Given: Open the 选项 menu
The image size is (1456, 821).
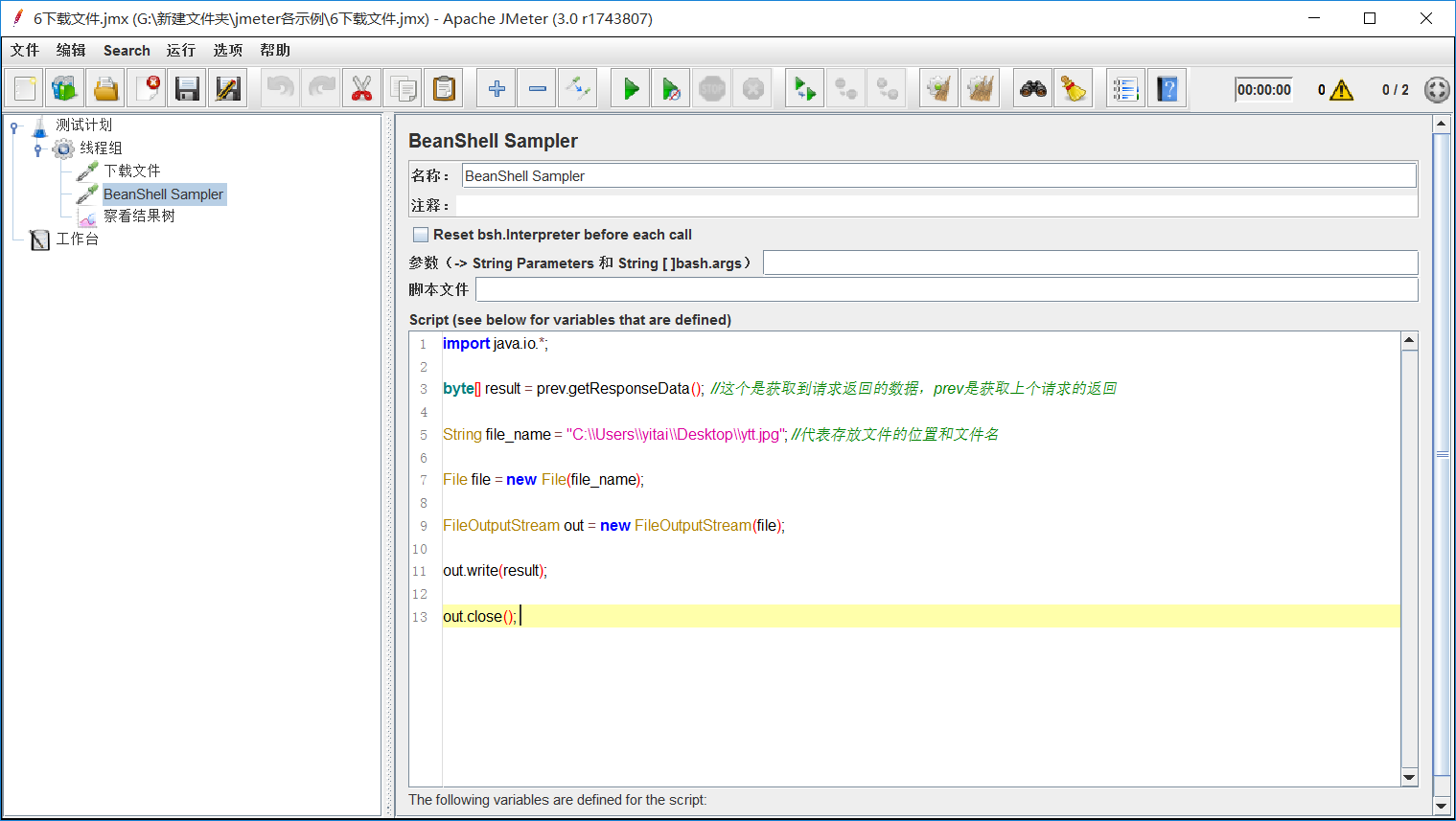Looking at the screenshot, I should coord(228,50).
